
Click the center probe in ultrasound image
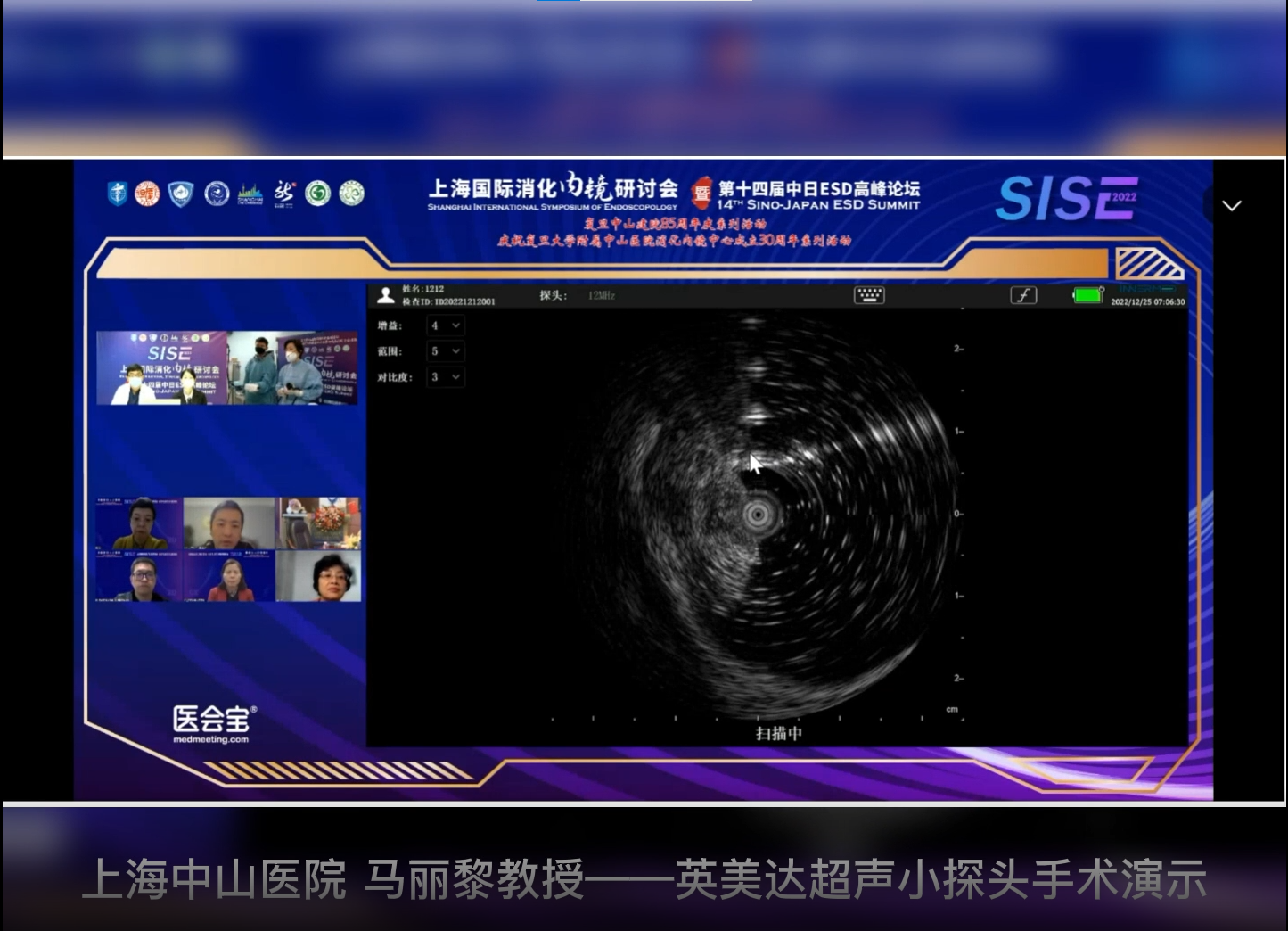pos(759,514)
